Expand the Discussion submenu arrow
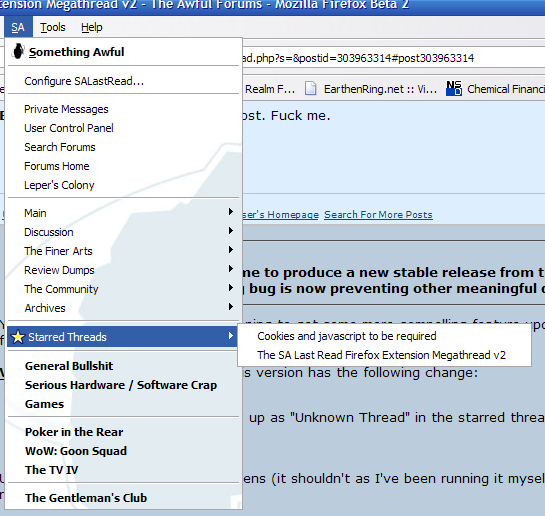The width and height of the screenshot is (545, 516). tap(230, 231)
